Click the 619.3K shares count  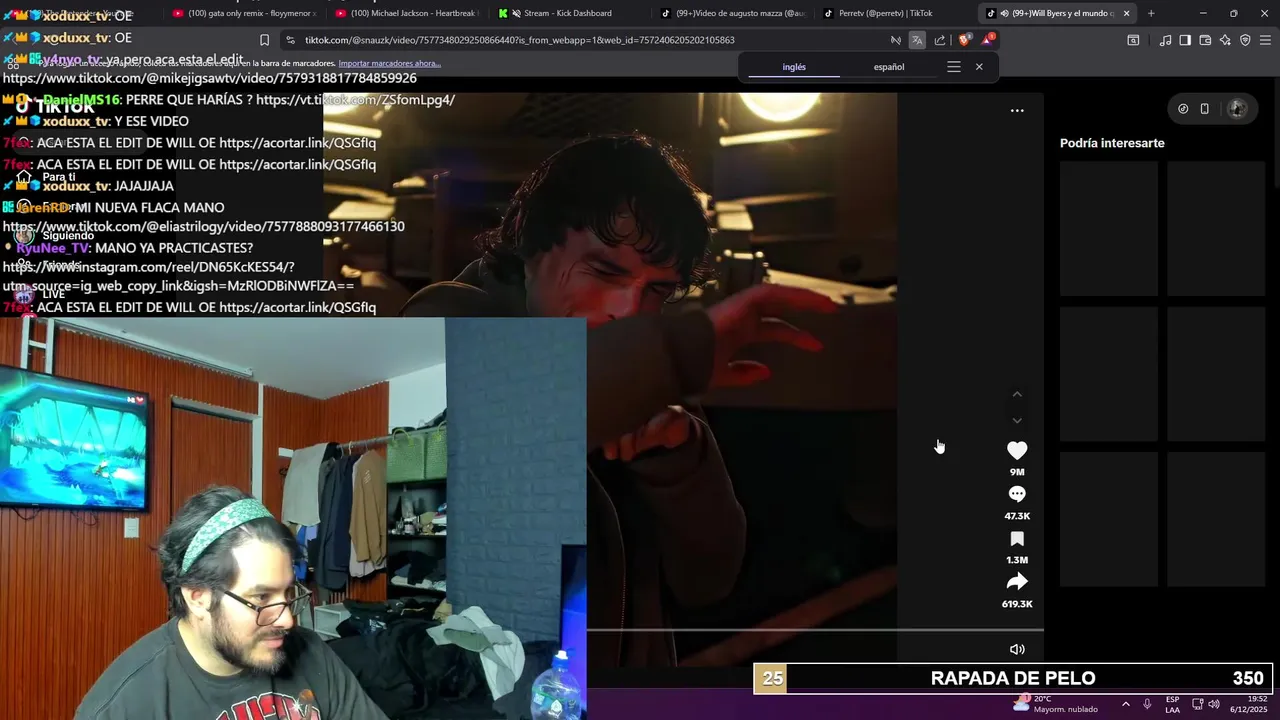click(1017, 604)
